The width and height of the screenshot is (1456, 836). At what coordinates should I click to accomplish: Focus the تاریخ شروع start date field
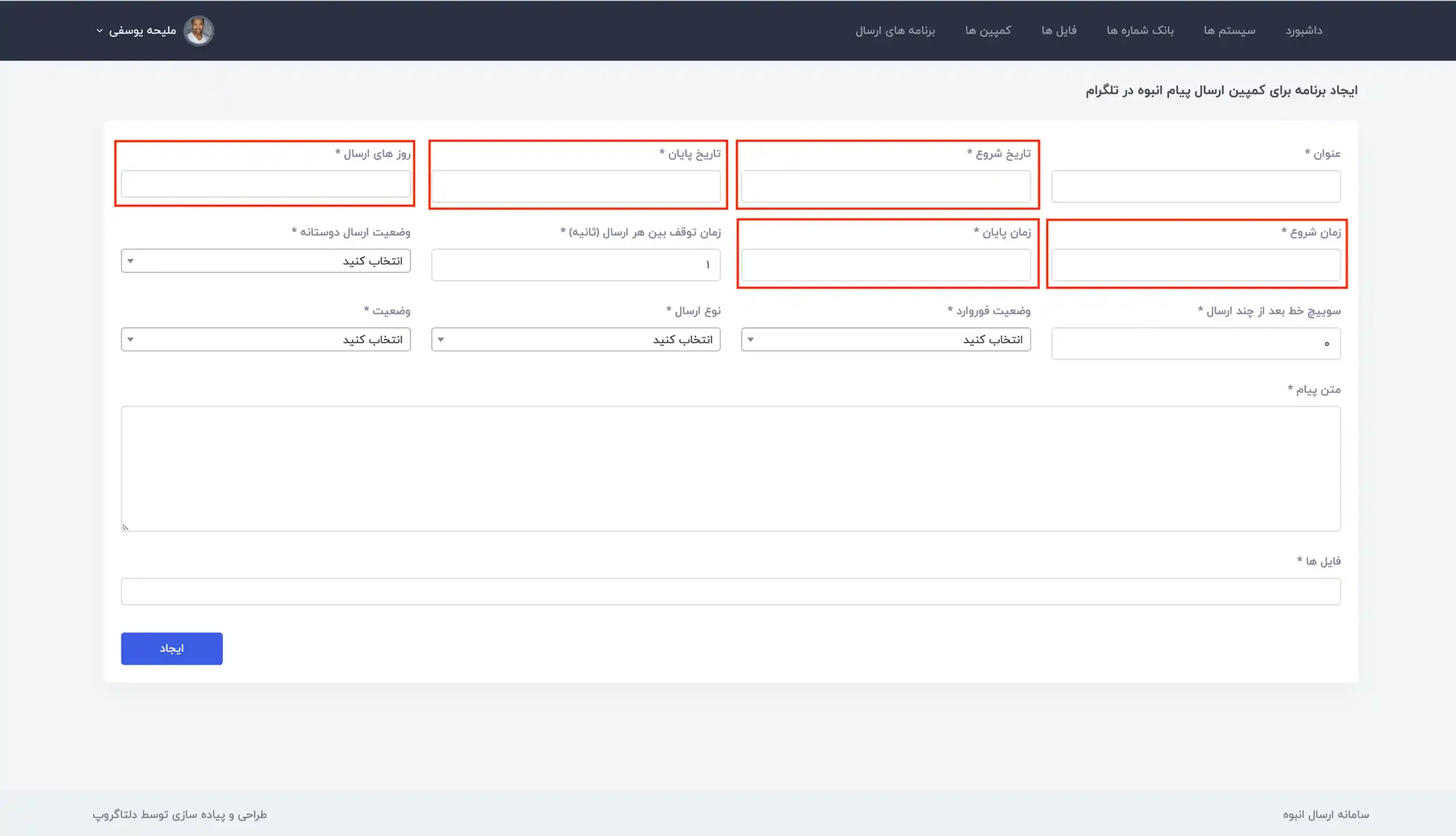point(886,186)
